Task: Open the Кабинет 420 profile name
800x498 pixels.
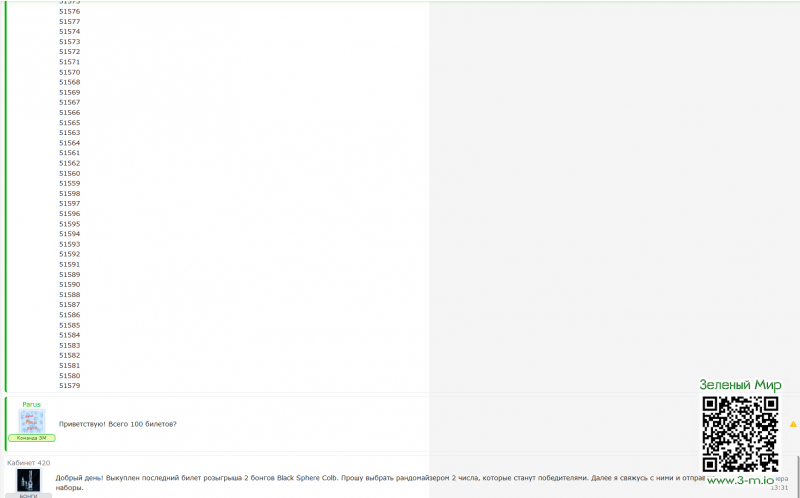Action: coord(29,463)
